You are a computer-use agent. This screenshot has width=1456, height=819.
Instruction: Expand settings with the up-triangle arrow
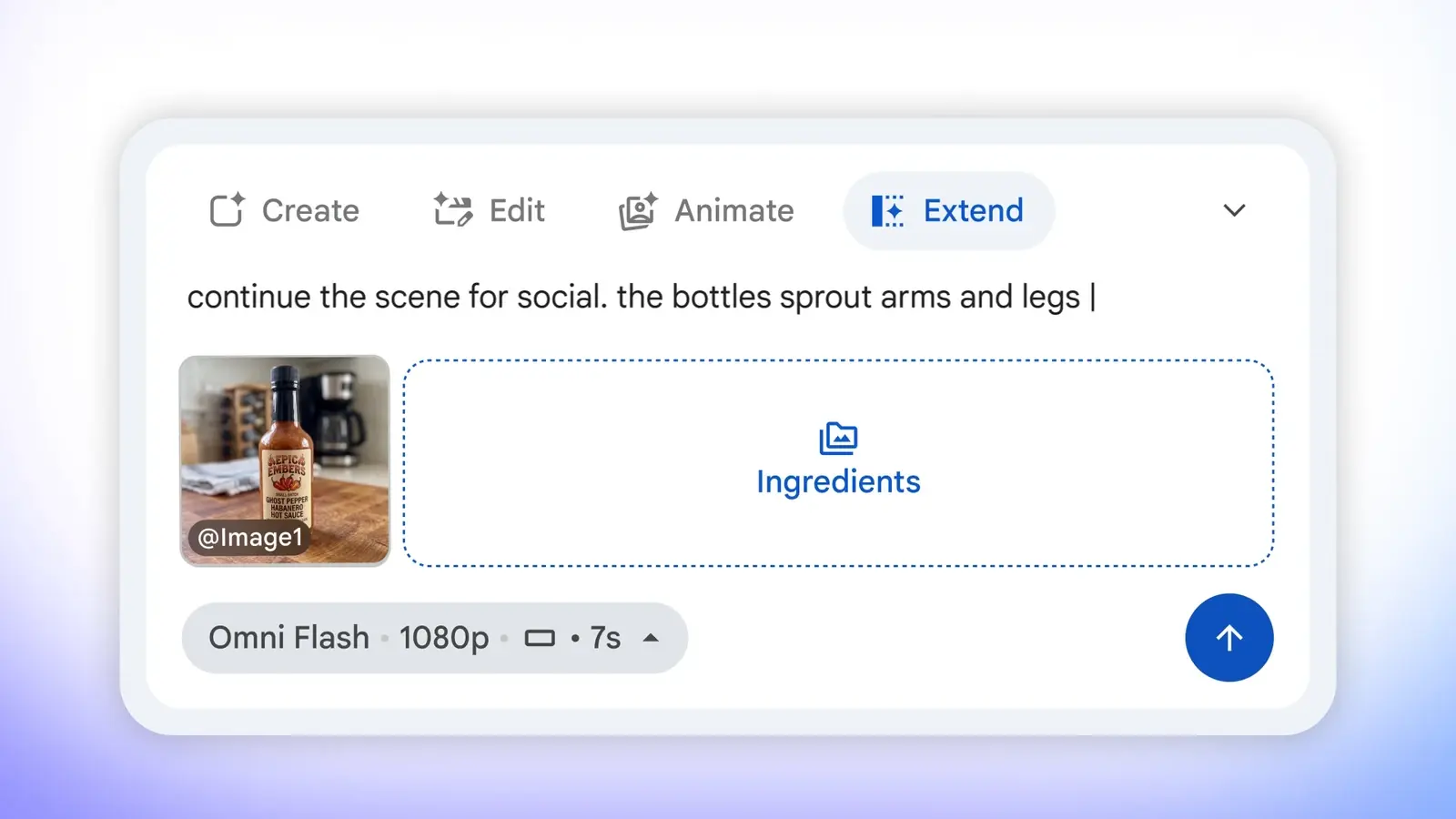pos(651,638)
